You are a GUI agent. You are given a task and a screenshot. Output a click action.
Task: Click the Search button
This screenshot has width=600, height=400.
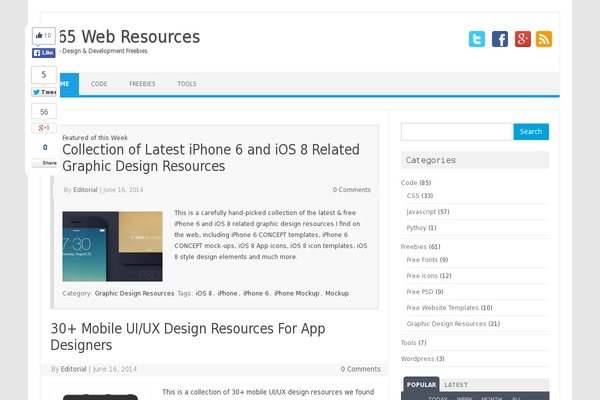(531, 132)
